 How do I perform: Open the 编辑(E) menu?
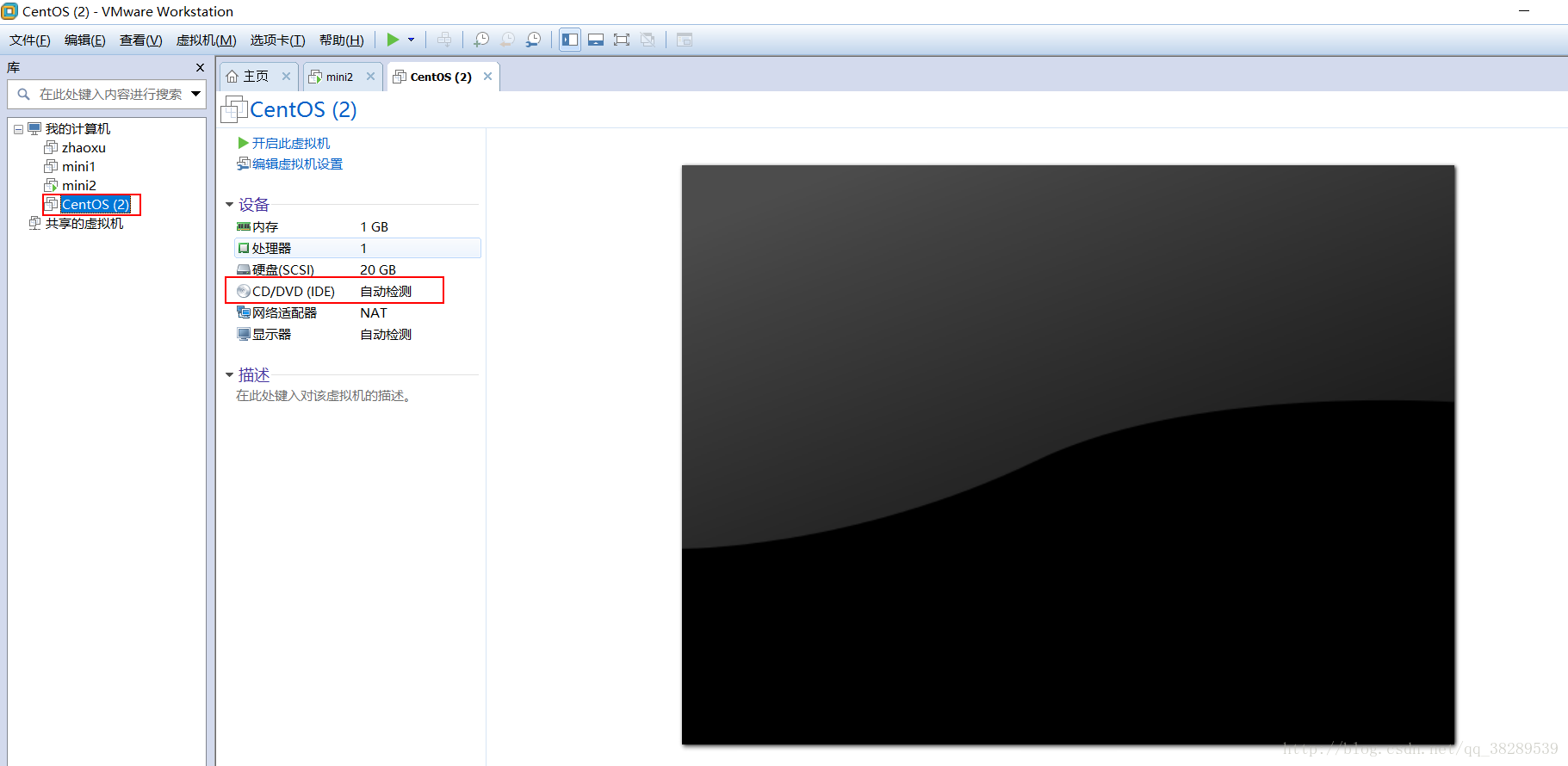click(x=85, y=40)
